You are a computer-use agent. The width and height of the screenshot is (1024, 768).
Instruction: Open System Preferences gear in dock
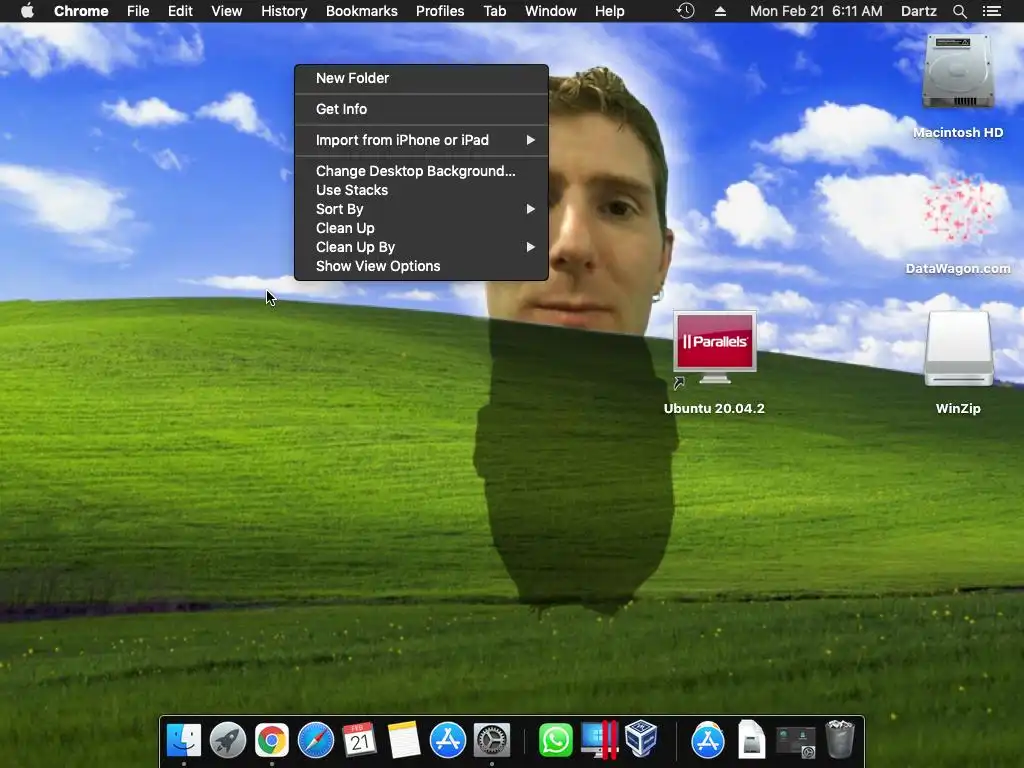tap(492, 740)
